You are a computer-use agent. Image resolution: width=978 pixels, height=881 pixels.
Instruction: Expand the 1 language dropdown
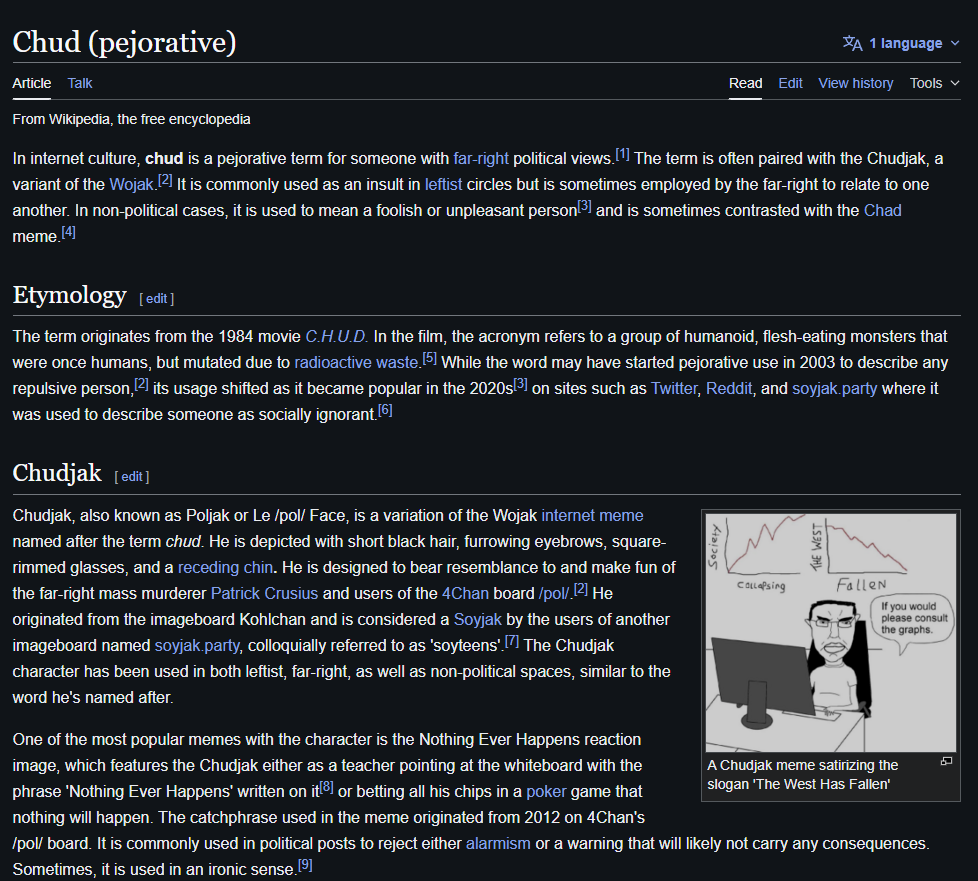coord(905,43)
